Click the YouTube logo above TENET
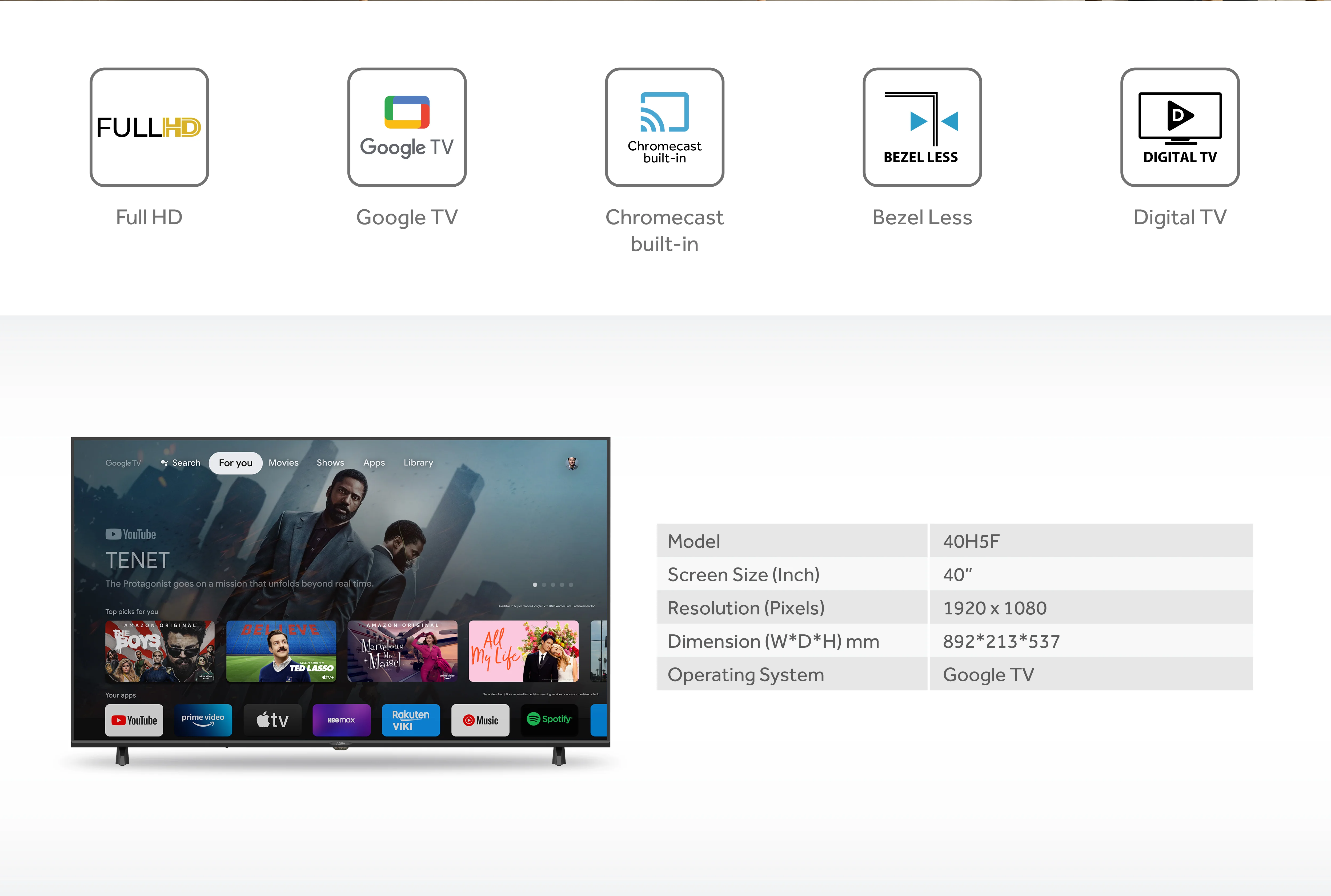The image size is (1331, 896). [131, 534]
